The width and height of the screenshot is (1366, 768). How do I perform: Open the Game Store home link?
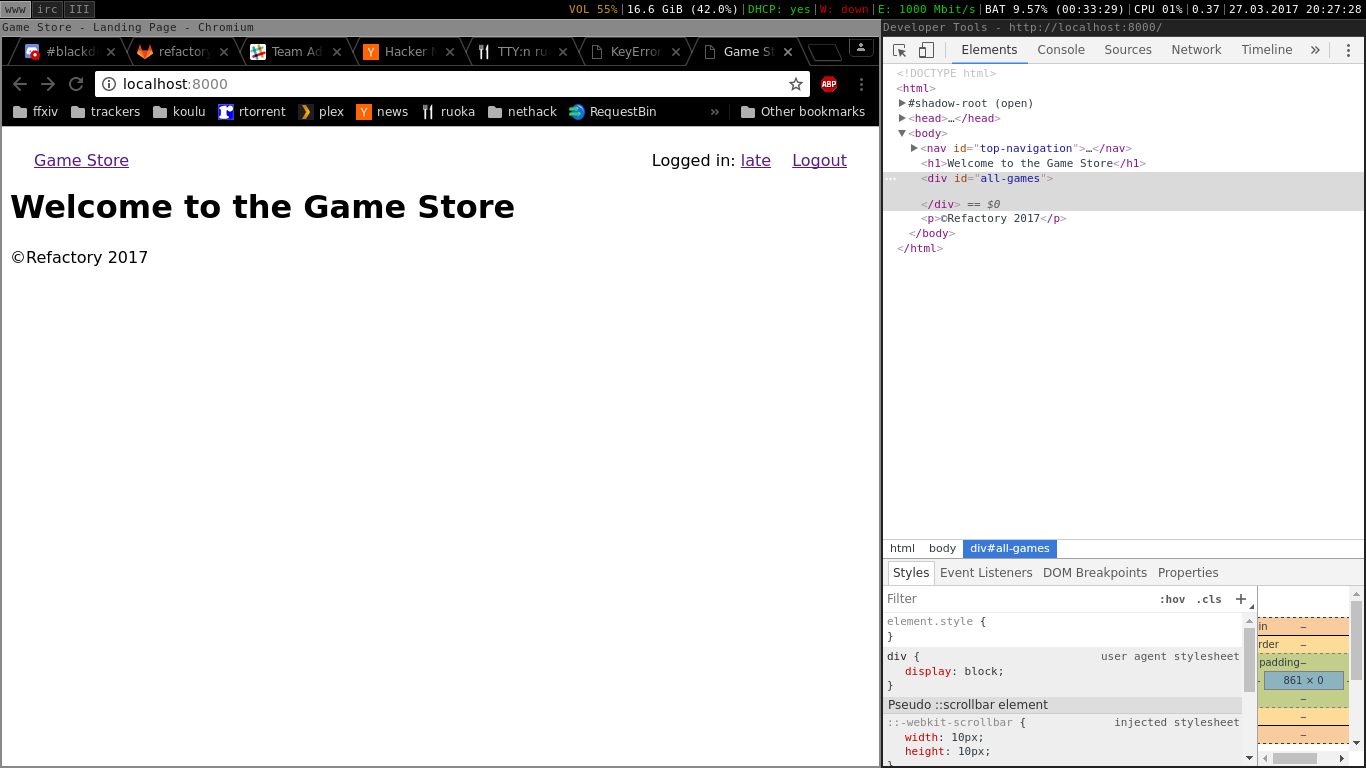81,160
